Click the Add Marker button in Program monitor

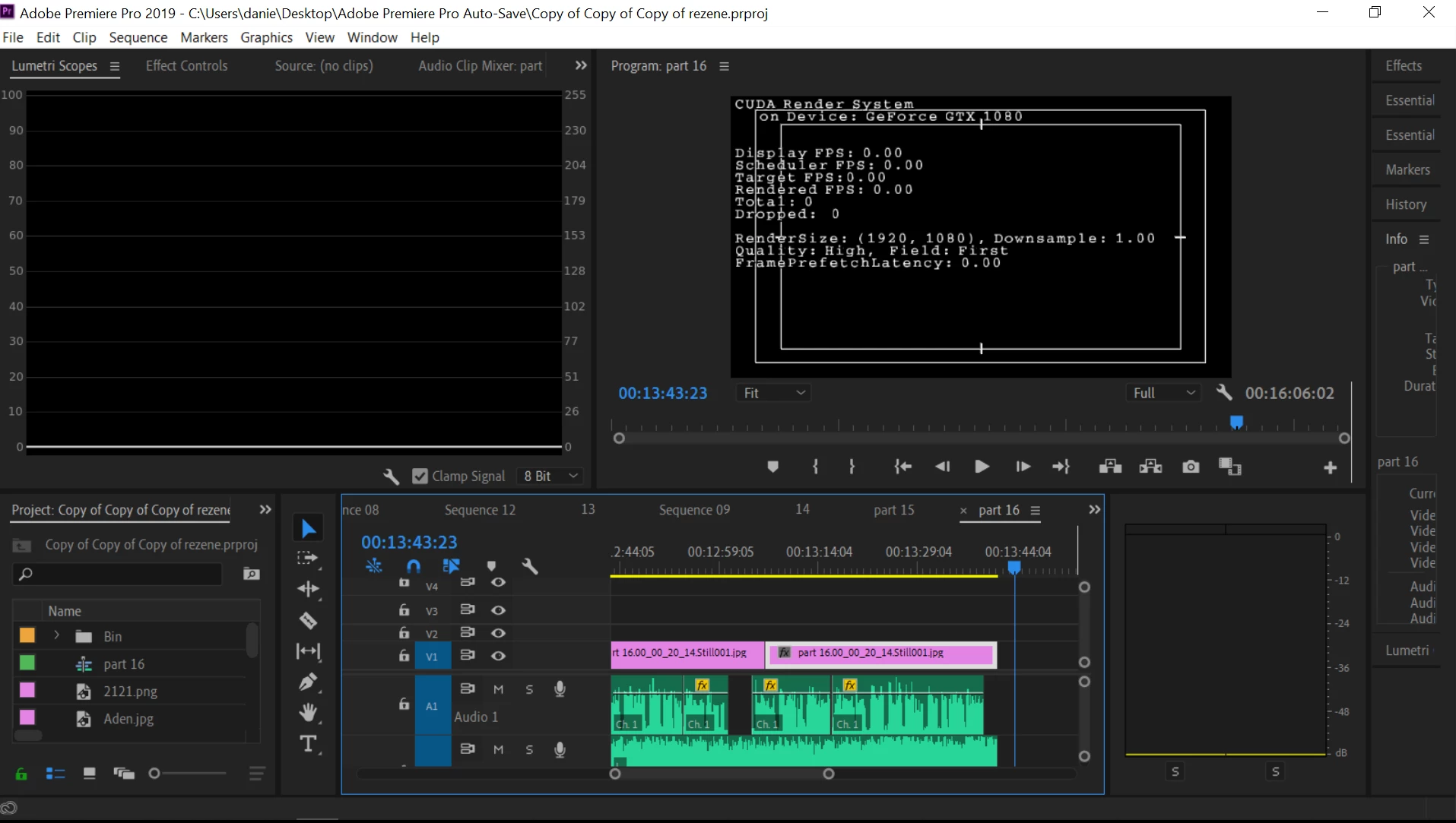point(772,467)
